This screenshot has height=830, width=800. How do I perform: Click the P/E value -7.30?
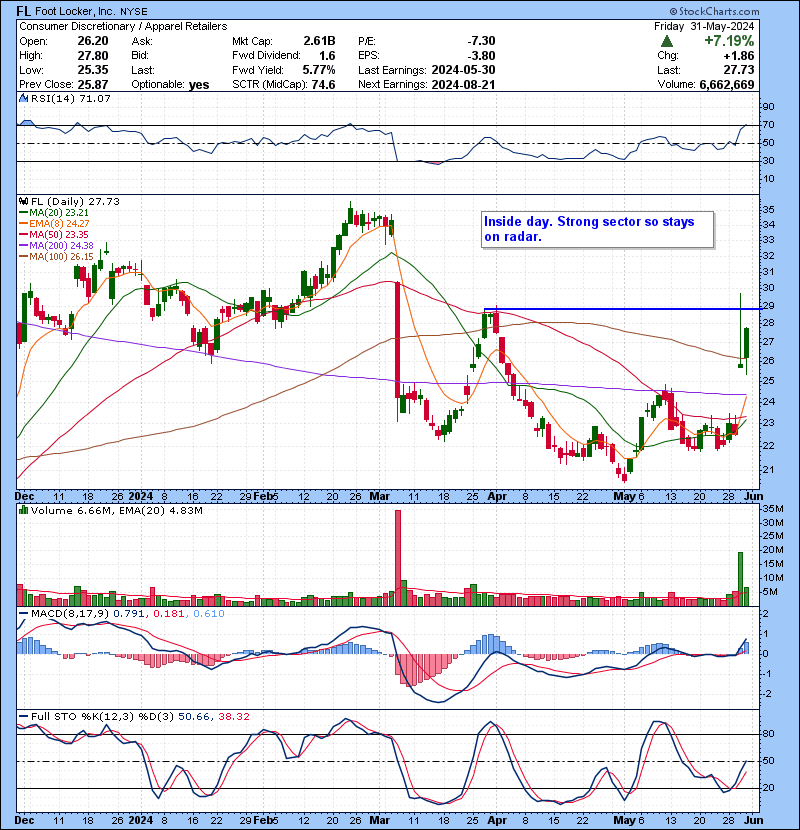point(481,41)
